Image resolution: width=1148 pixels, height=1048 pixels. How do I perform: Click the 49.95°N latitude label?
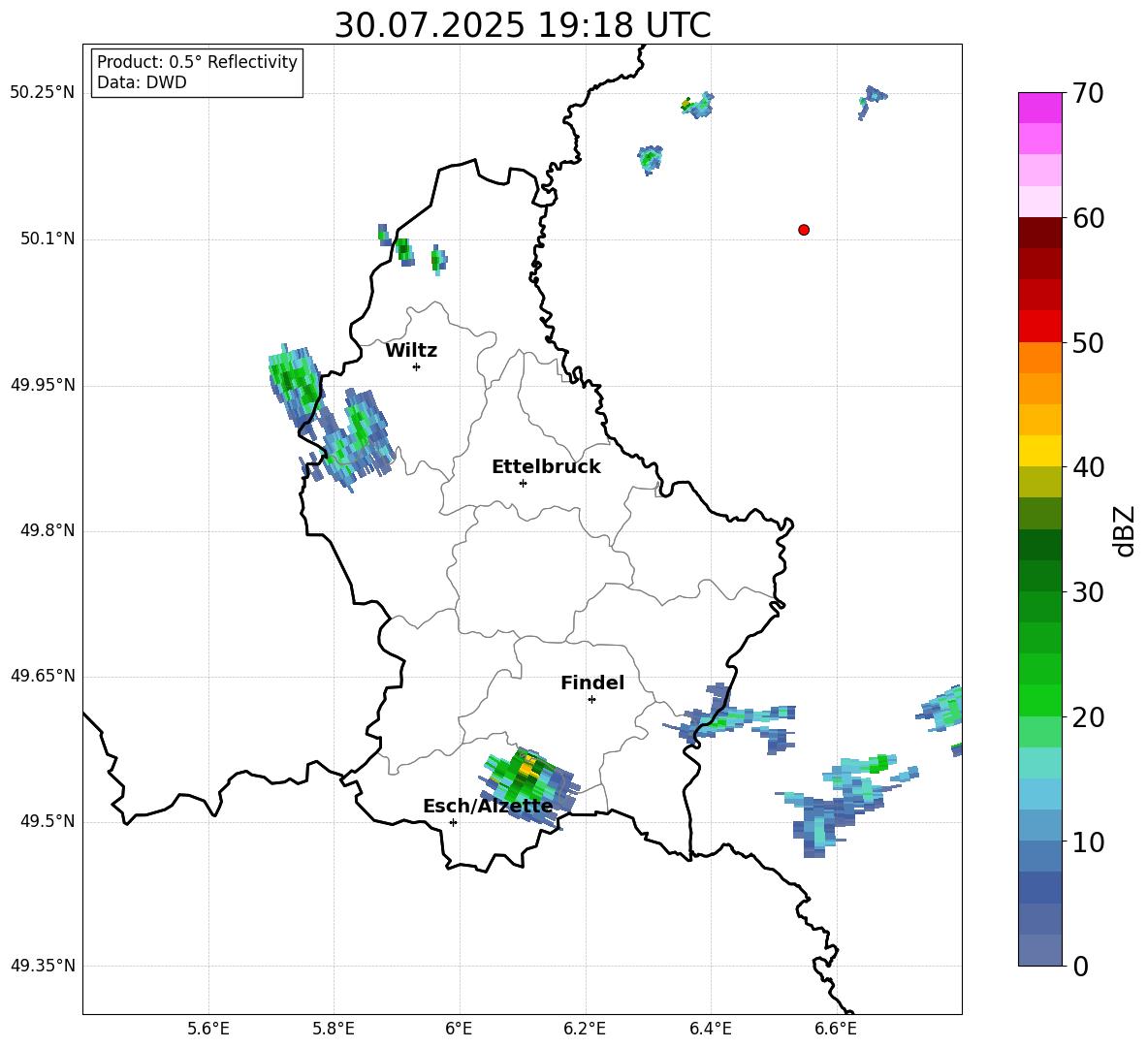(x=43, y=384)
